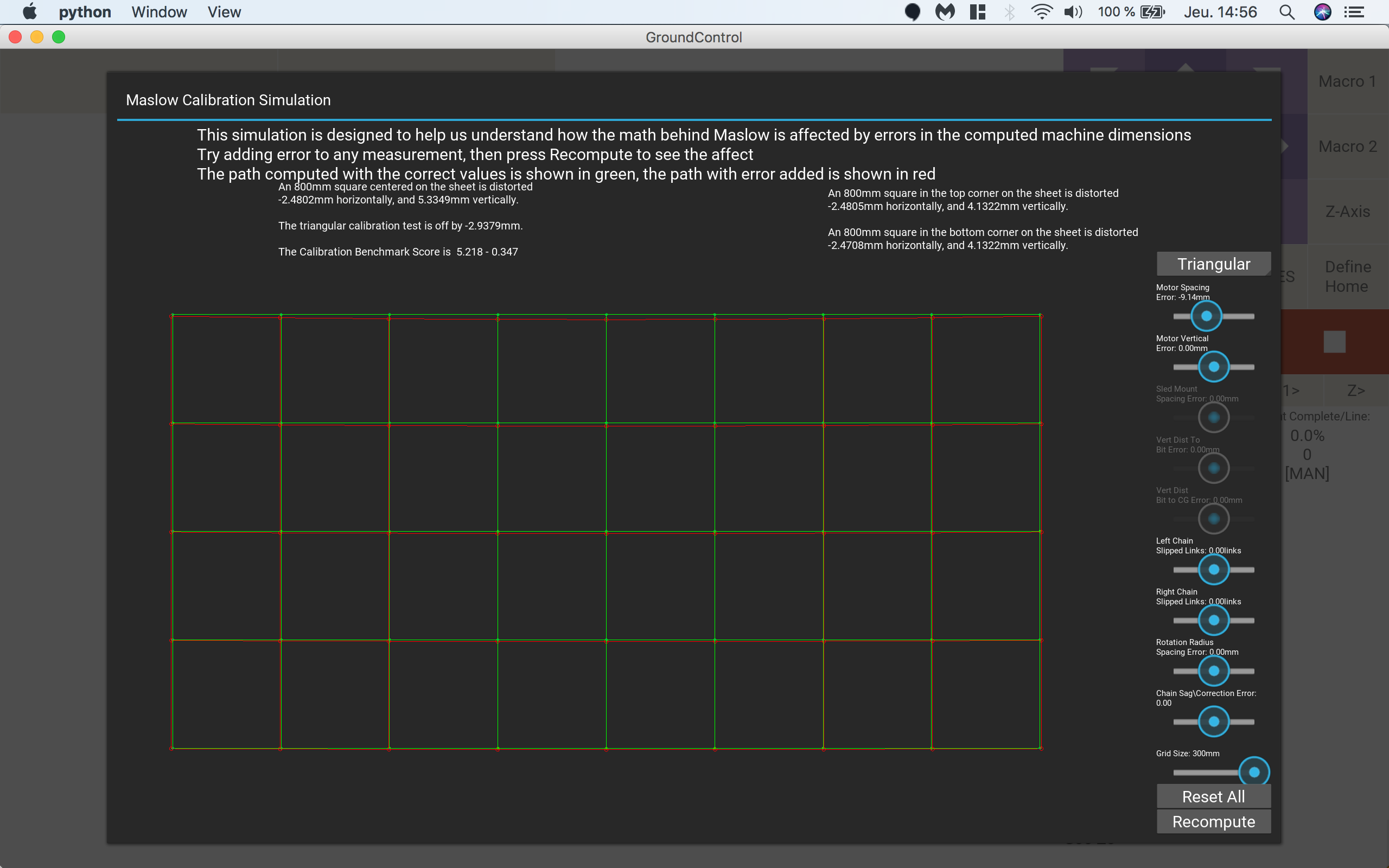1389x868 pixels.
Task: Click the battery status icon
Action: tap(1152, 12)
